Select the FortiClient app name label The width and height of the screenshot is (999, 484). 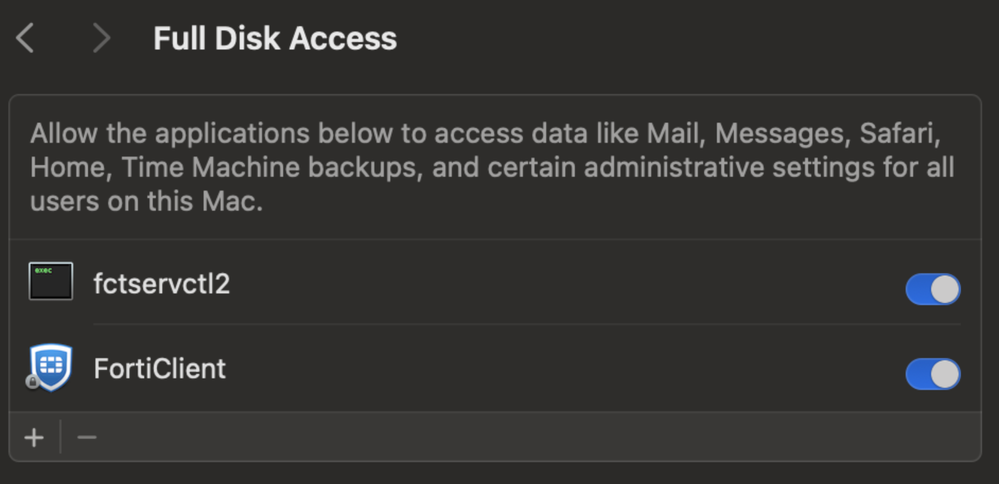pyautogui.click(x=160, y=369)
